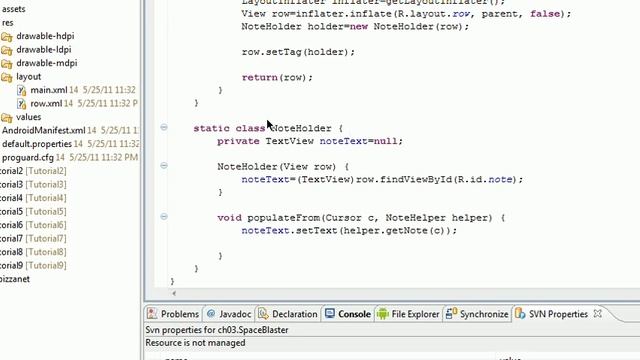The image size is (640, 360).
Task: Click the SVN Properties tab icon
Action: tap(520, 313)
